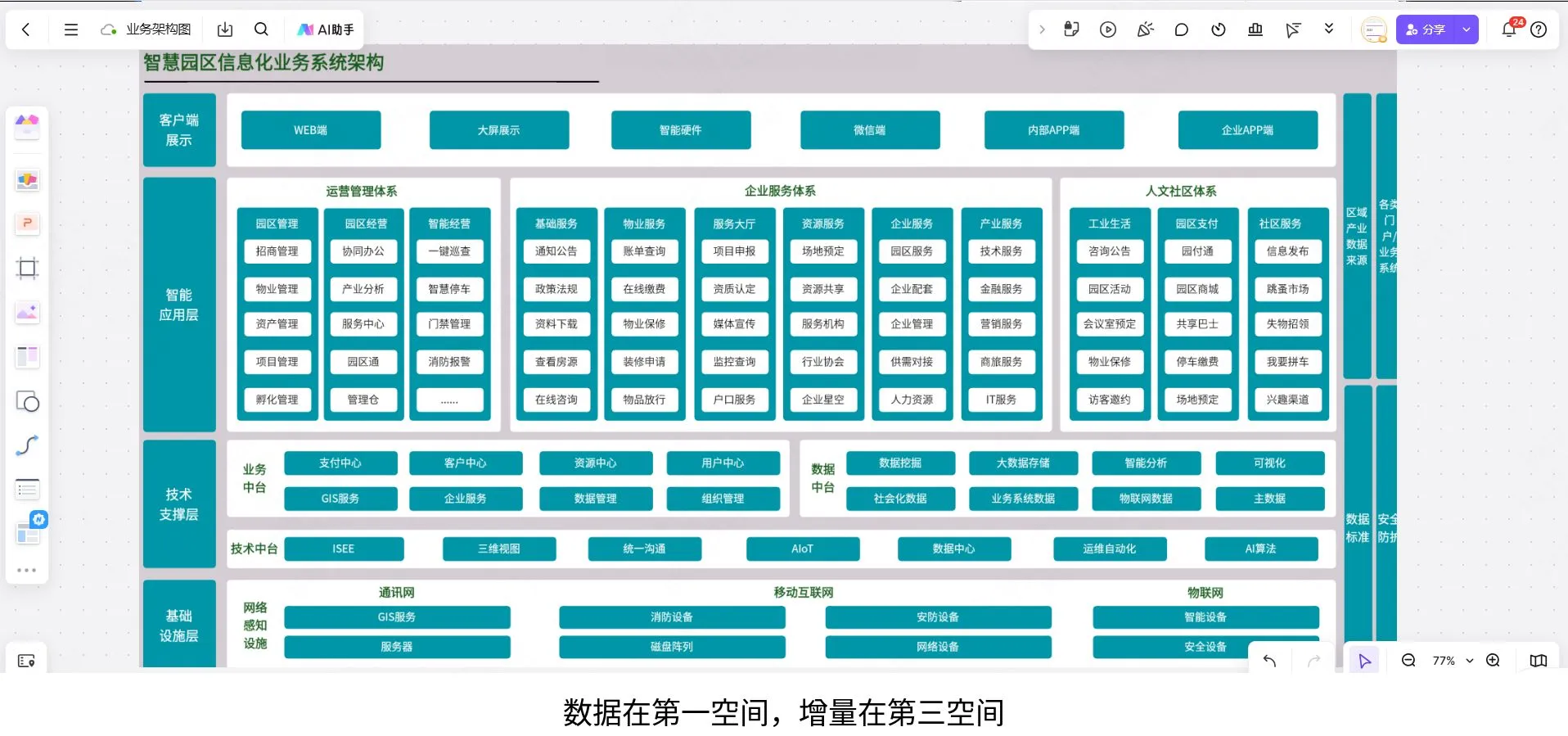This screenshot has height=736, width=1568.
Task: Click the AIoT block
Action: point(803,549)
